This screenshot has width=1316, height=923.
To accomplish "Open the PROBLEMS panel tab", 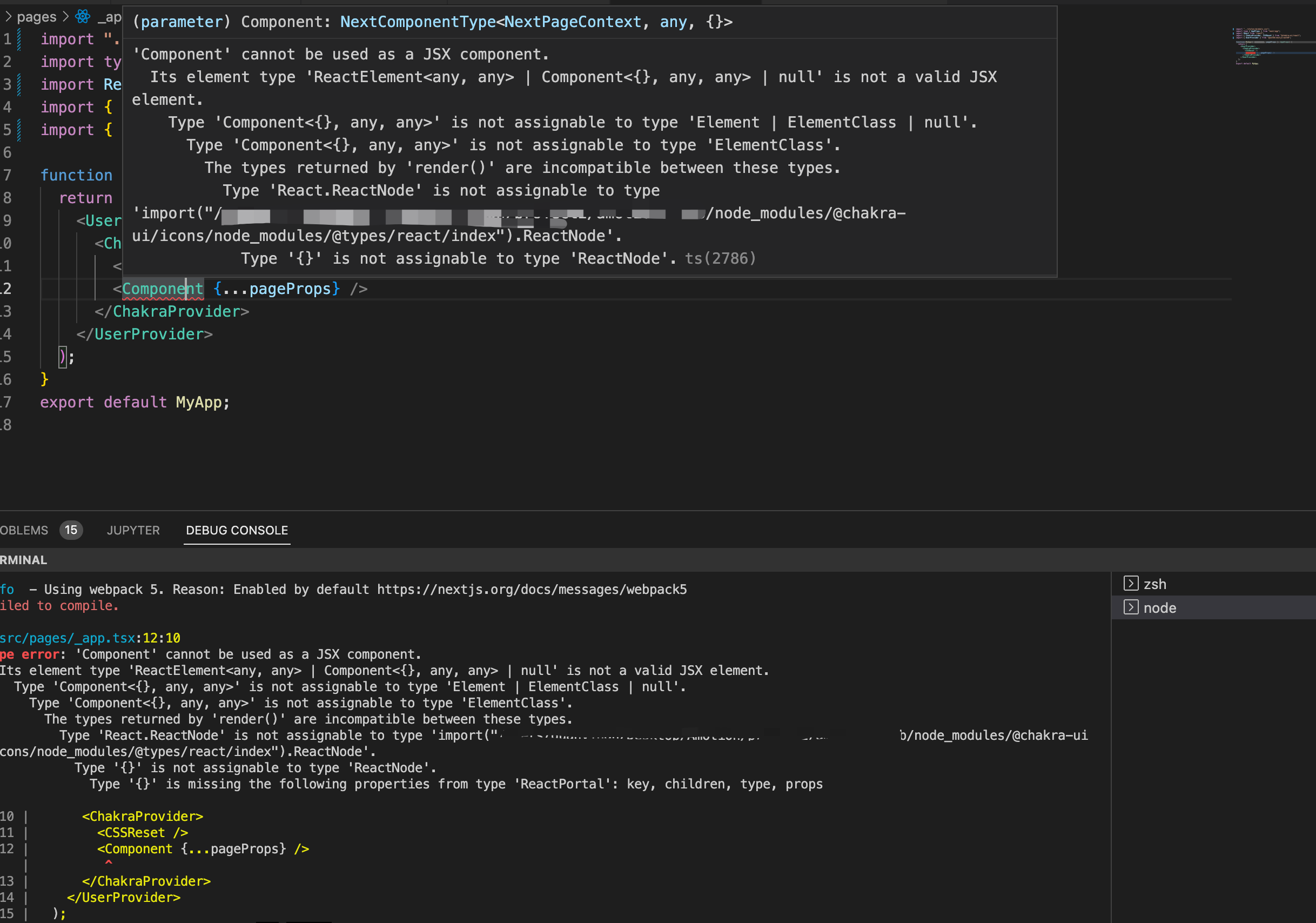I will pos(25,530).
